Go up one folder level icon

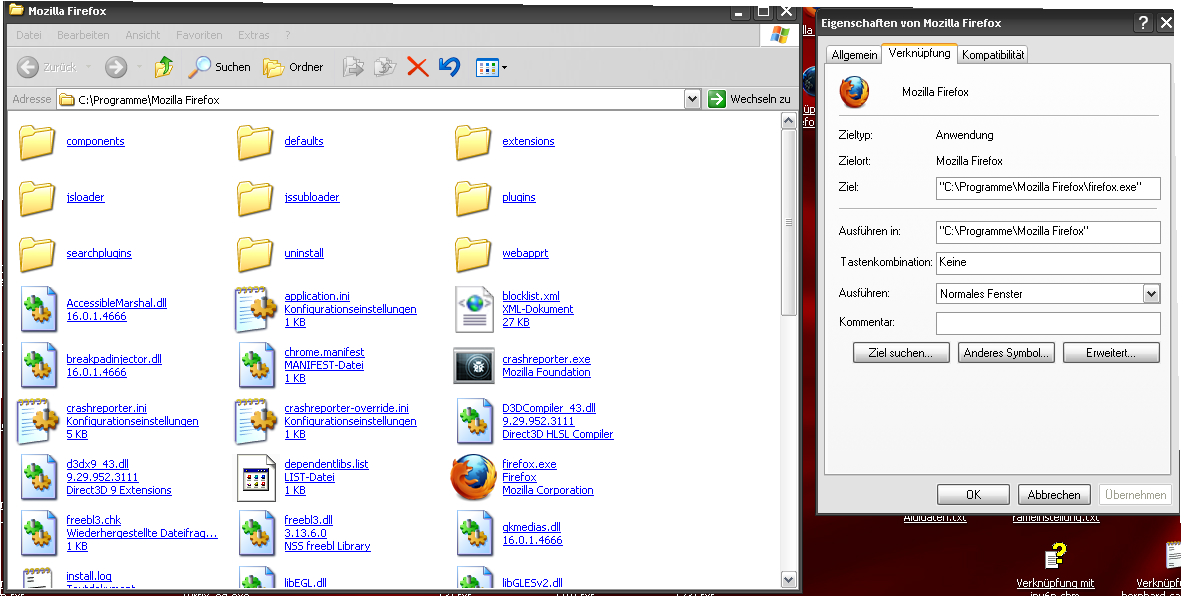pyautogui.click(x=164, y=67)
